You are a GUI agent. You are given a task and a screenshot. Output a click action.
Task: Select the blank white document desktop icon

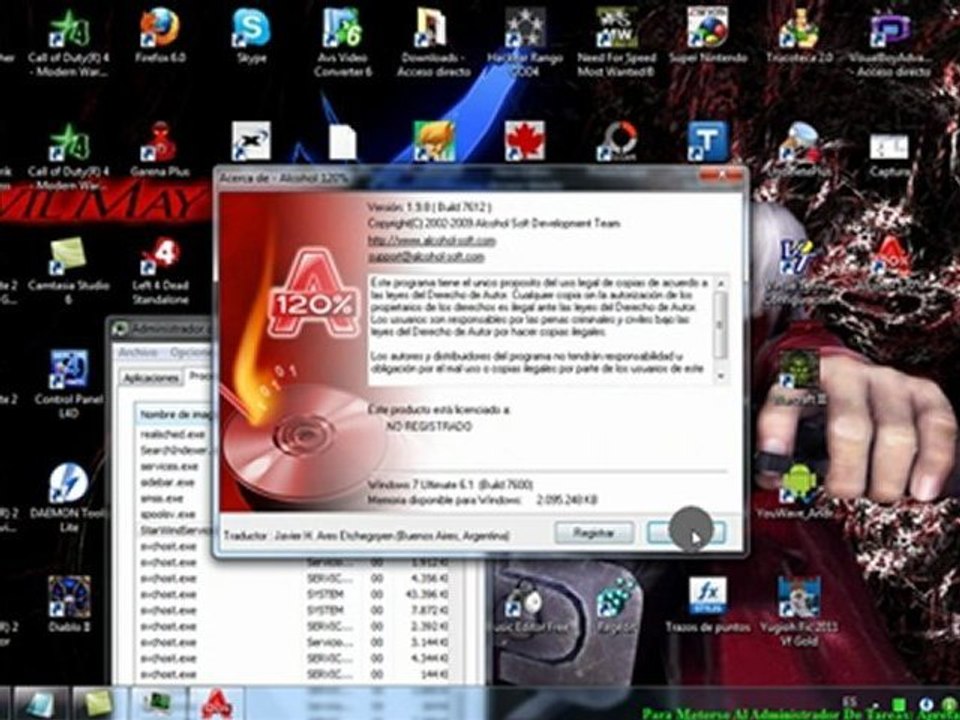click(x=342, y=142)
